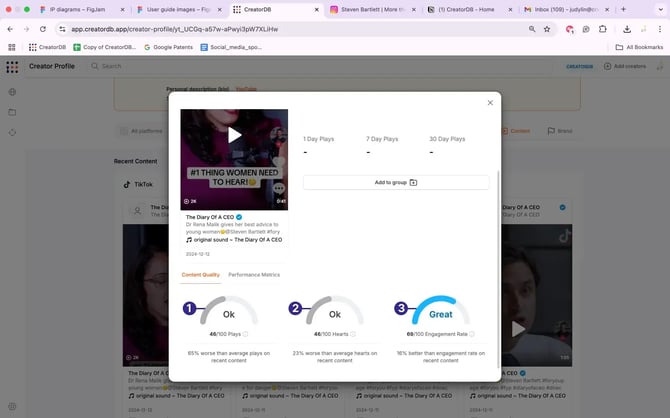Close the video details popup
670x418 pixels.
(489, 102)
